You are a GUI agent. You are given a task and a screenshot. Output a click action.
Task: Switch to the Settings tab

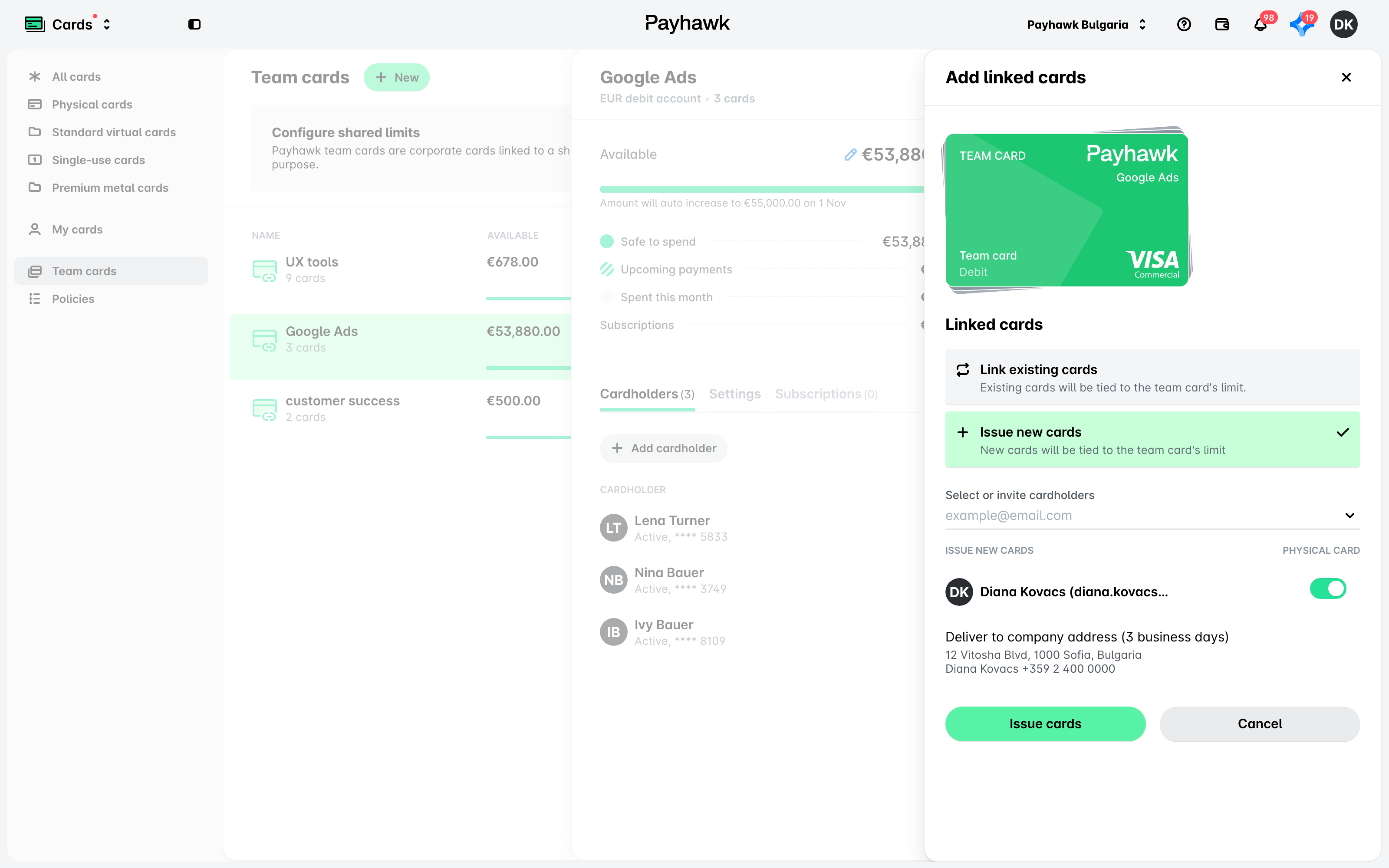coord(735,395)
